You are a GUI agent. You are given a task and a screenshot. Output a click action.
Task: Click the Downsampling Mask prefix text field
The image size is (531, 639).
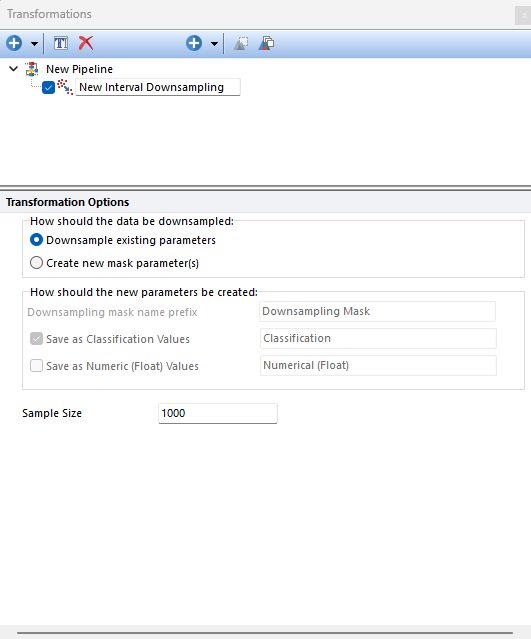point(377,311)
